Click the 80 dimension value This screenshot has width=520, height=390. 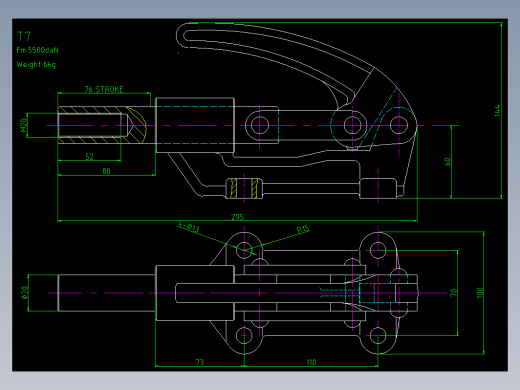pyautogui.click(x=106, y=171)
